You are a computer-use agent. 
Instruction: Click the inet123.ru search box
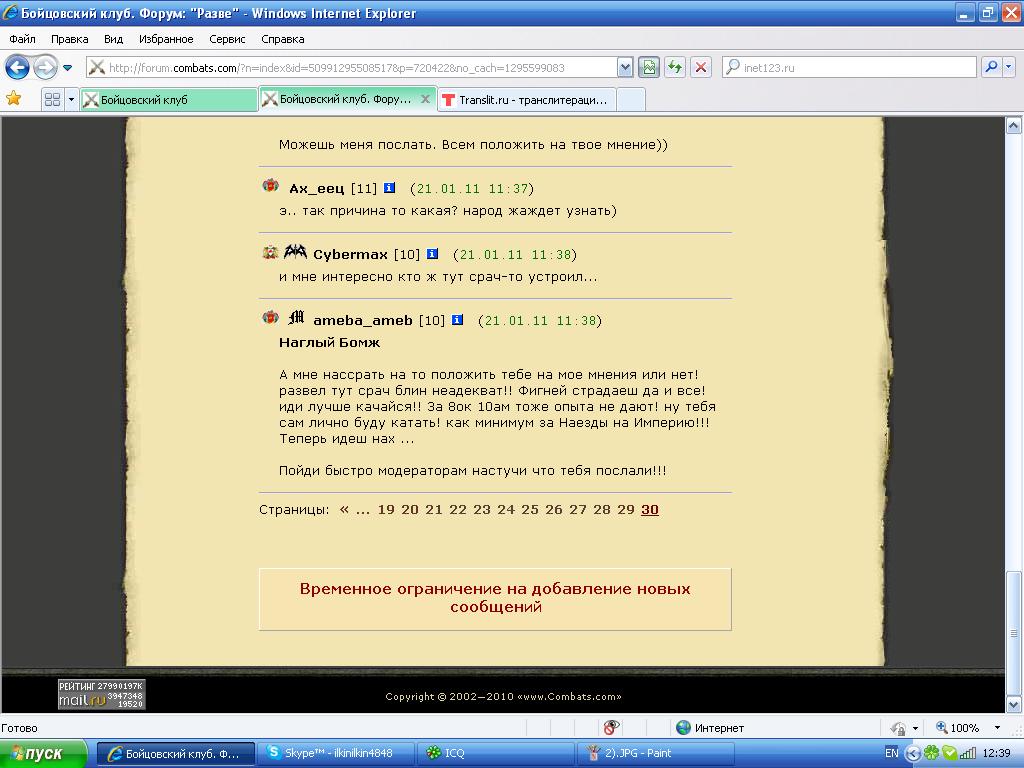pyautogui.click(x=849, y=67)
